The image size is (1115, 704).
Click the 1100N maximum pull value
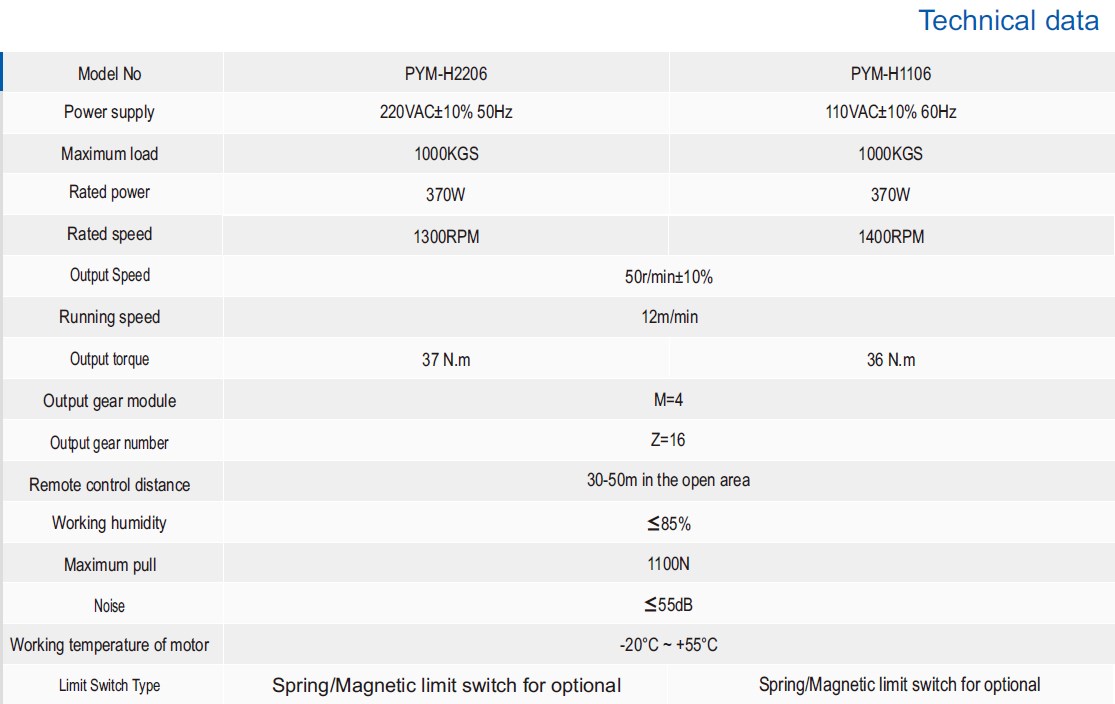(x=668, y=564)
